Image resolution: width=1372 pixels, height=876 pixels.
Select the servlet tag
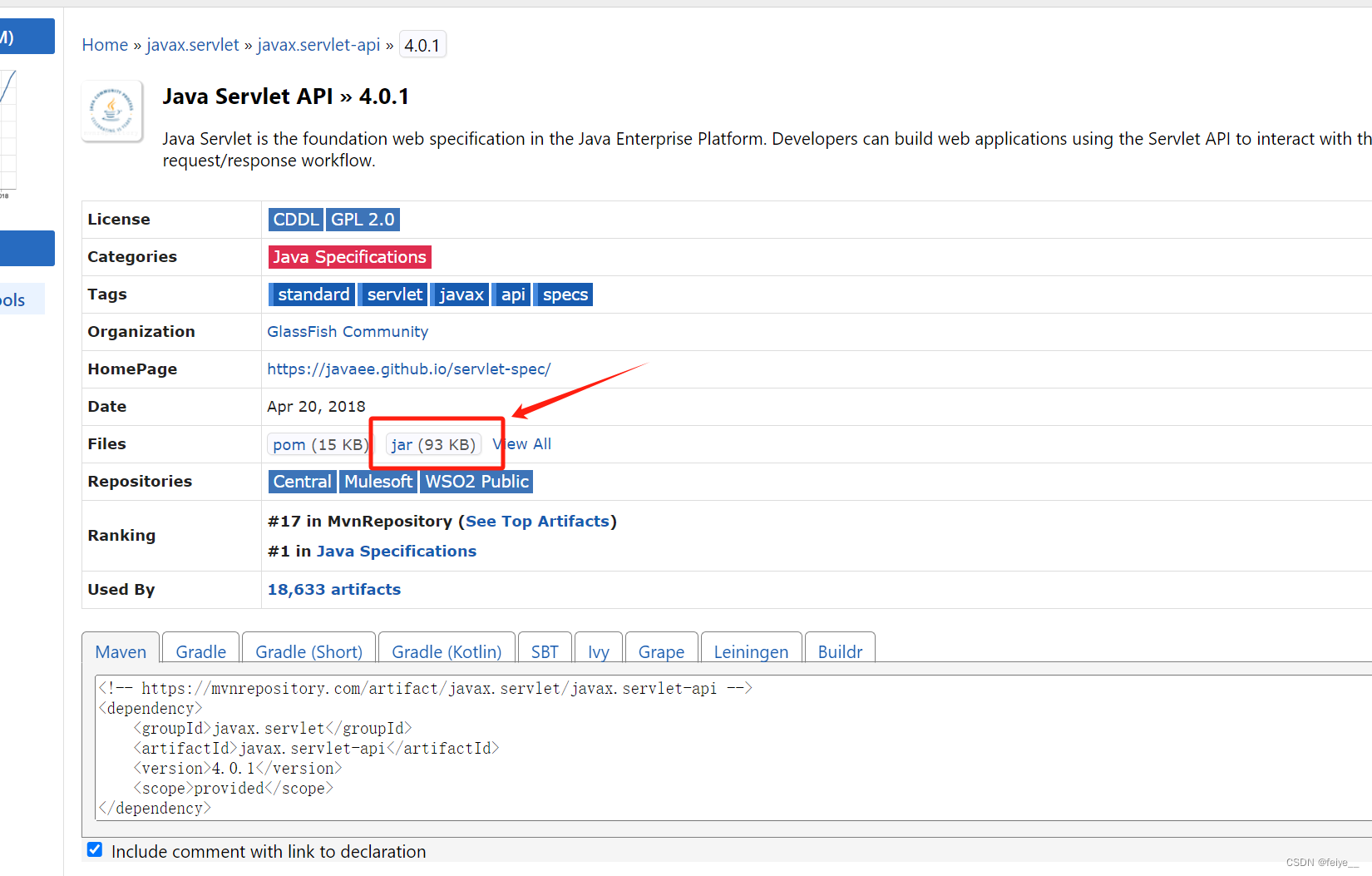394,294
